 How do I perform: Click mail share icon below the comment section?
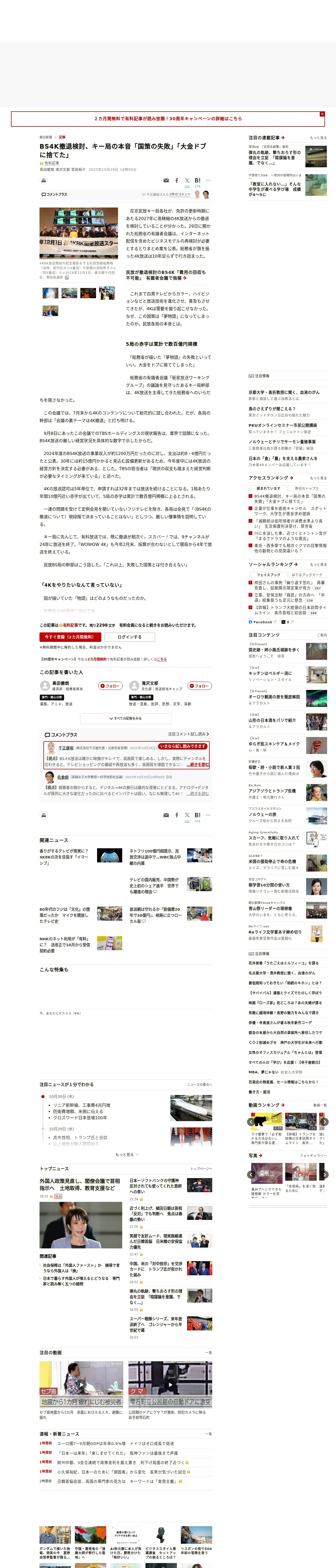[166, 815]
